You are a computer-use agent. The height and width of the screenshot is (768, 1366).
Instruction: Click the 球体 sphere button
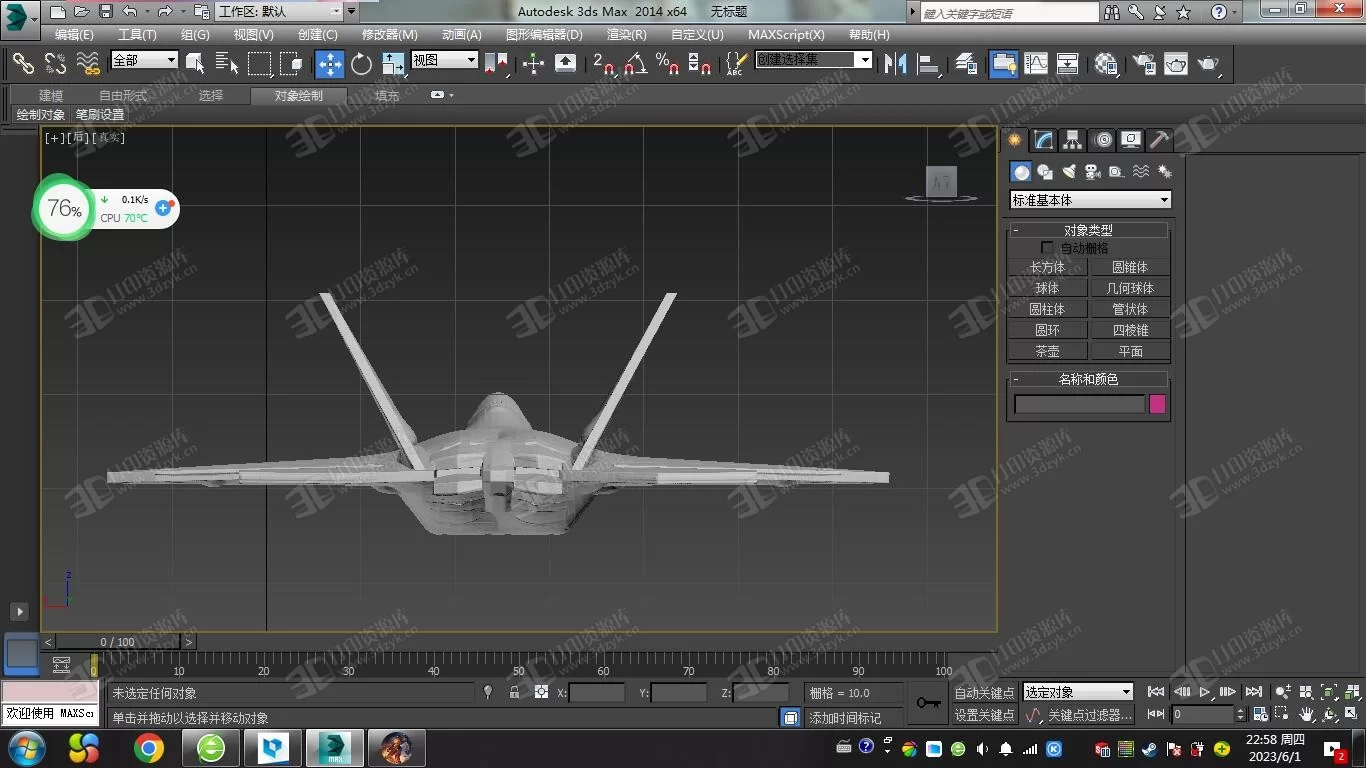pyautogui.click(x=1047, y=288)
